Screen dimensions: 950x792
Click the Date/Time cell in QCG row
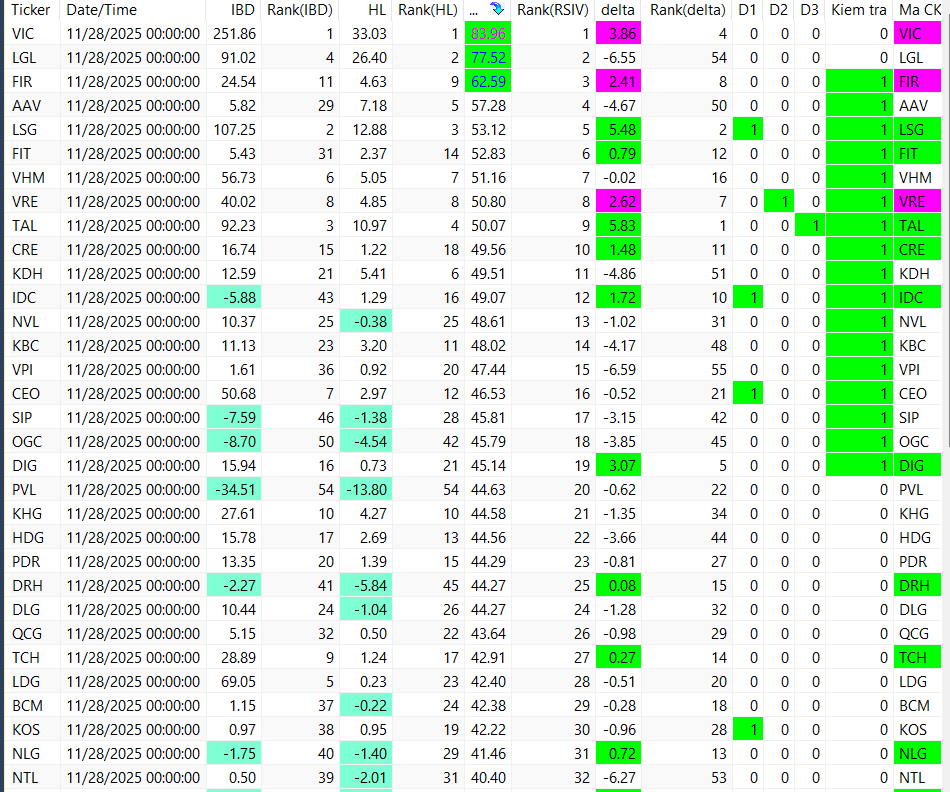(133, 634)
